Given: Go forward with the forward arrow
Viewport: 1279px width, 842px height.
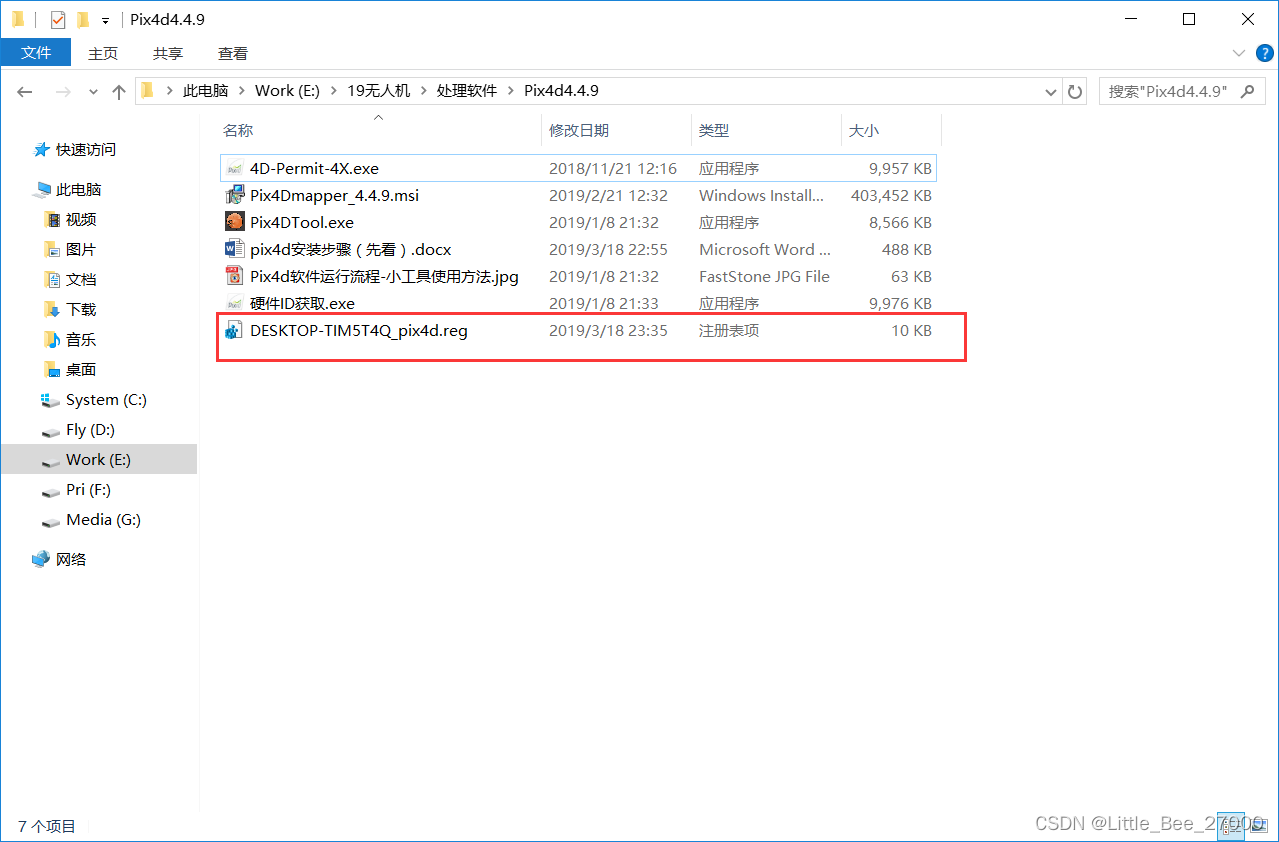Looking at the screenshot, I should click(62, 91).
